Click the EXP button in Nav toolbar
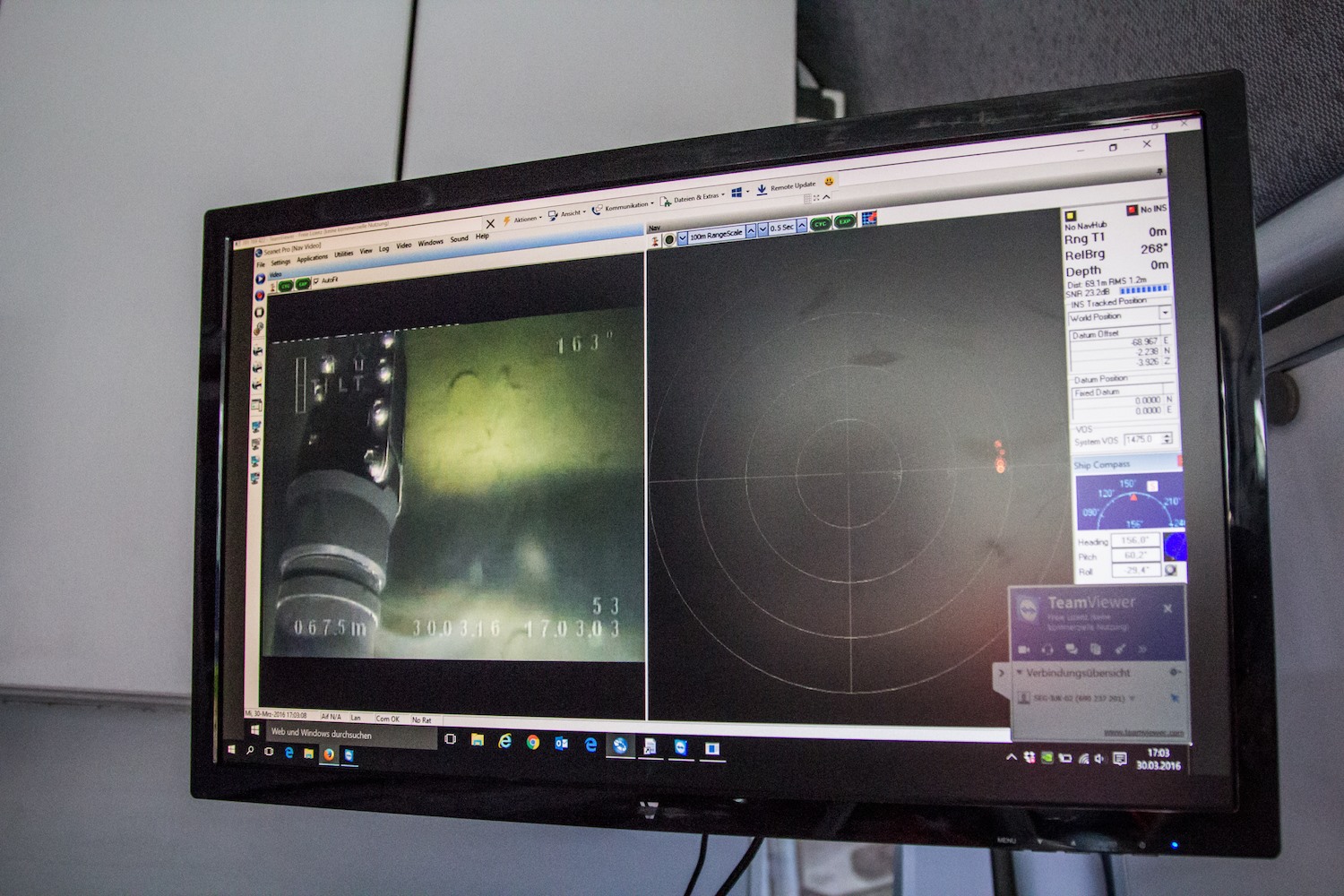The width and height of the screenshot is (1344, 896). (x=845, y=221)
